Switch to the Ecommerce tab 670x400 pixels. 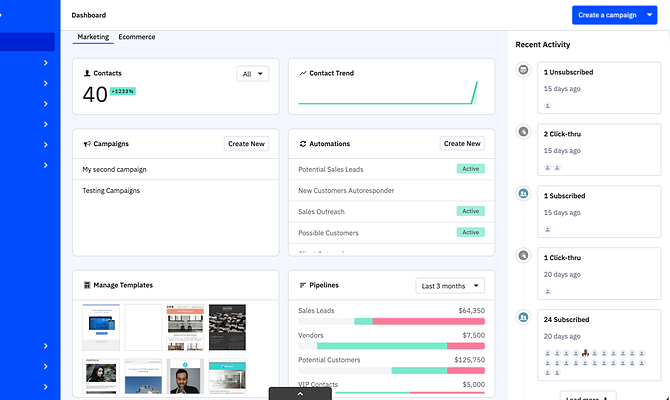(136, 37)
